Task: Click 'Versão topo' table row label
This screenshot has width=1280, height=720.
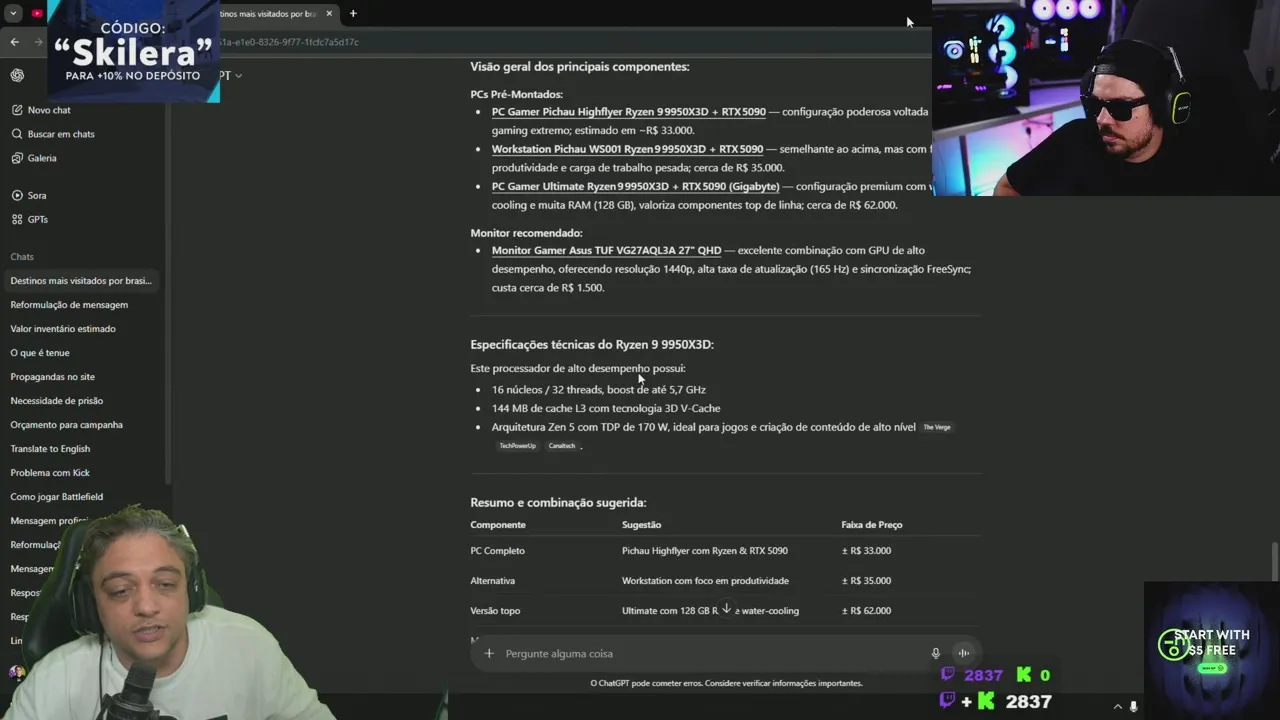Action: click(495, 611)
